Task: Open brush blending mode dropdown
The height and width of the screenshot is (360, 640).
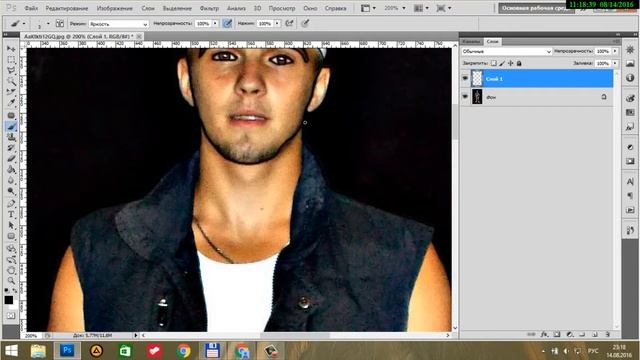Action: [x=118, y=24]
